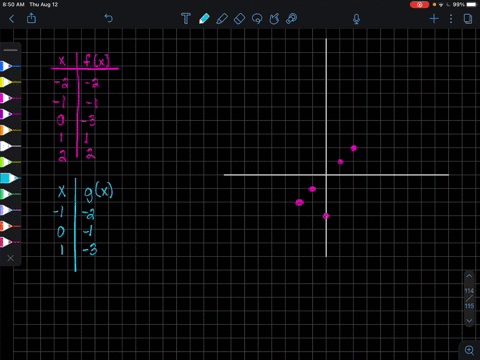Choose the orange pen color
The height and width of the screenshot is (360, 480).
click(x=10, y=130)
